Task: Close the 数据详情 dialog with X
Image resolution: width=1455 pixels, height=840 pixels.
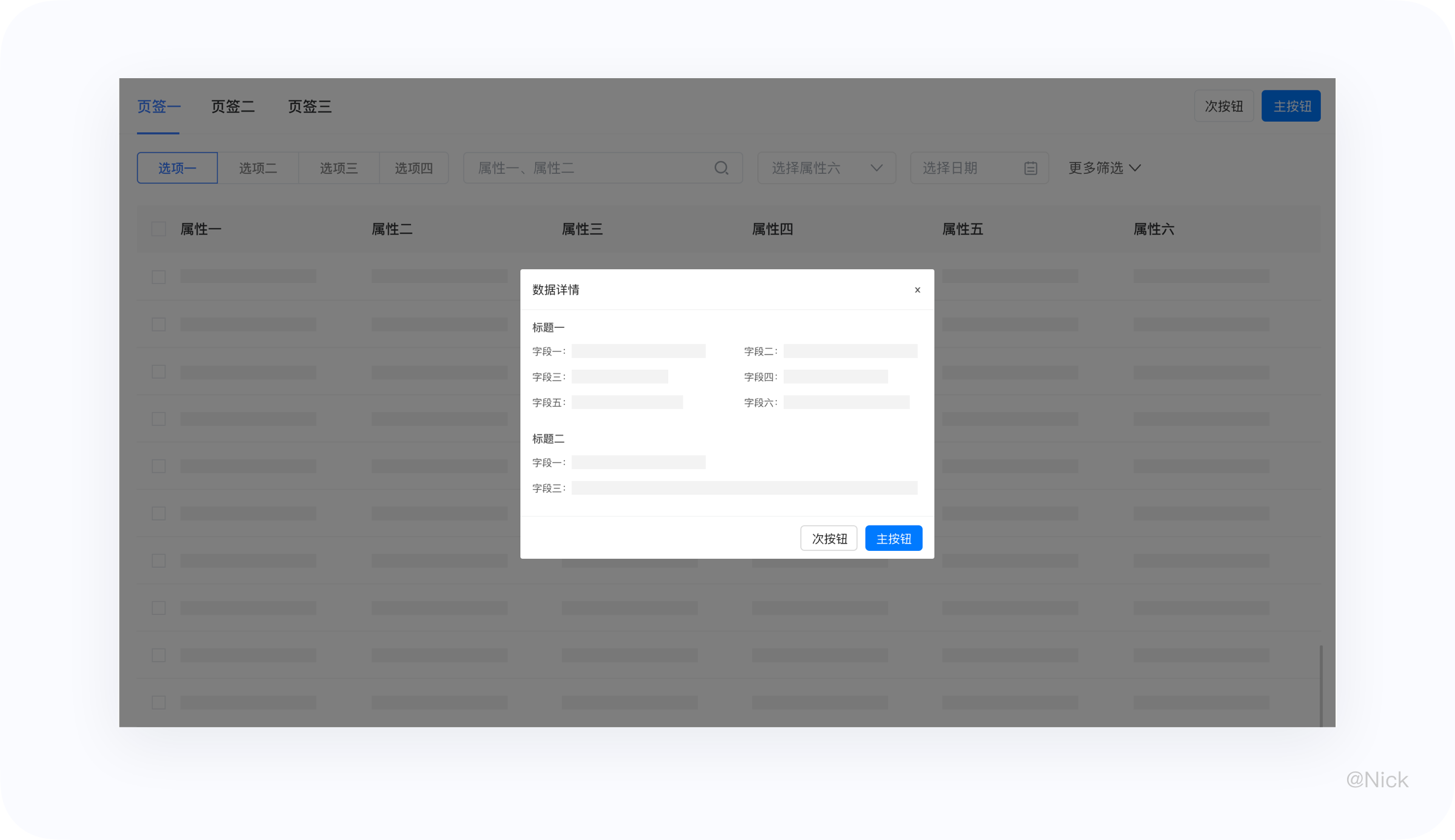Action: pyautogui.click(x=917, y=290)
